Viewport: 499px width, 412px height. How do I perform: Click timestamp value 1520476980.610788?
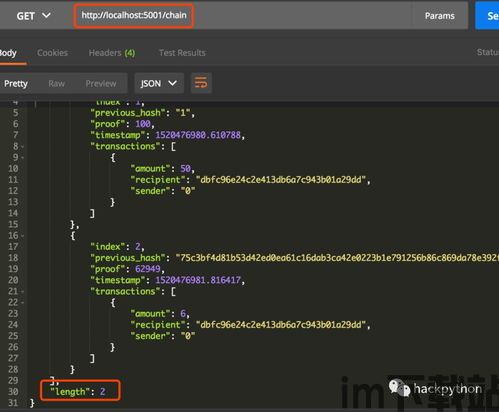(198, 135)
